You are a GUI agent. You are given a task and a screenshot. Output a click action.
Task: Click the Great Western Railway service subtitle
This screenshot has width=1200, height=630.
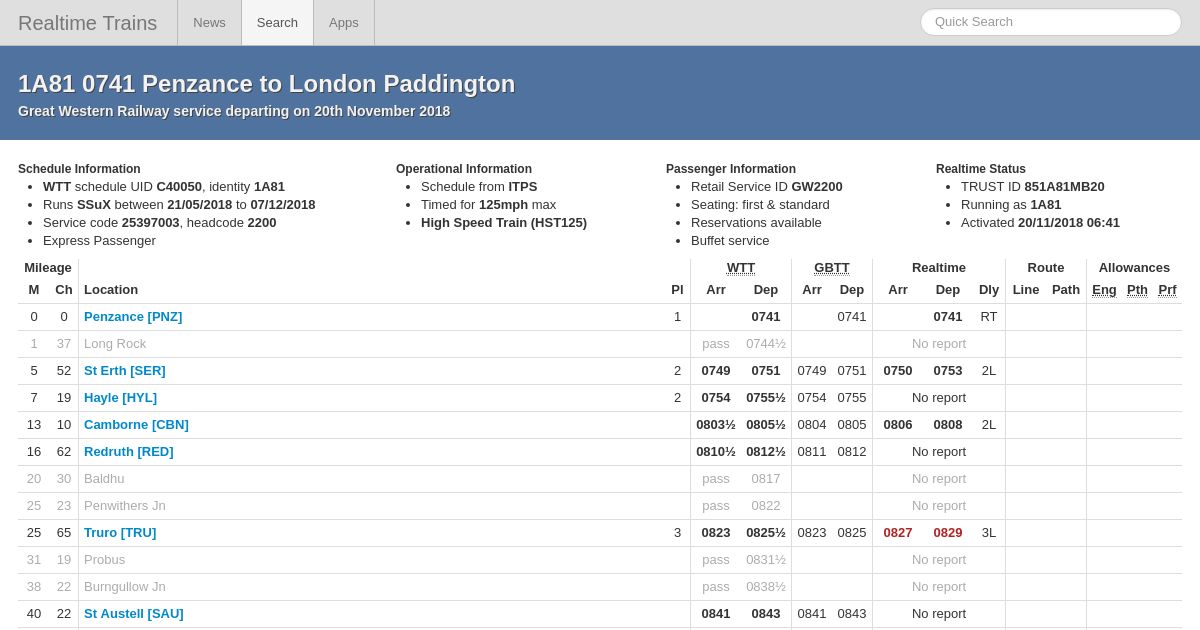(234, 111)
